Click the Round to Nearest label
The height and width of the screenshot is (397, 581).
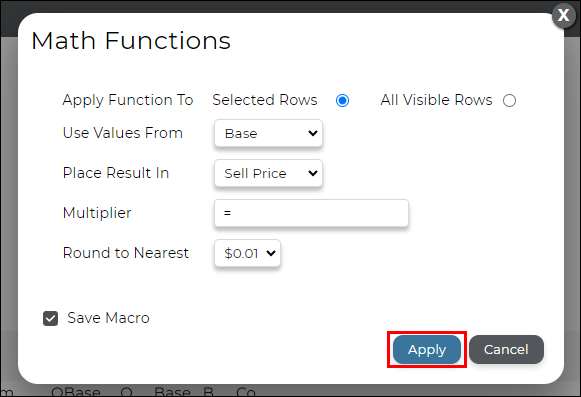pyautogui.click(x=126, y=253)
